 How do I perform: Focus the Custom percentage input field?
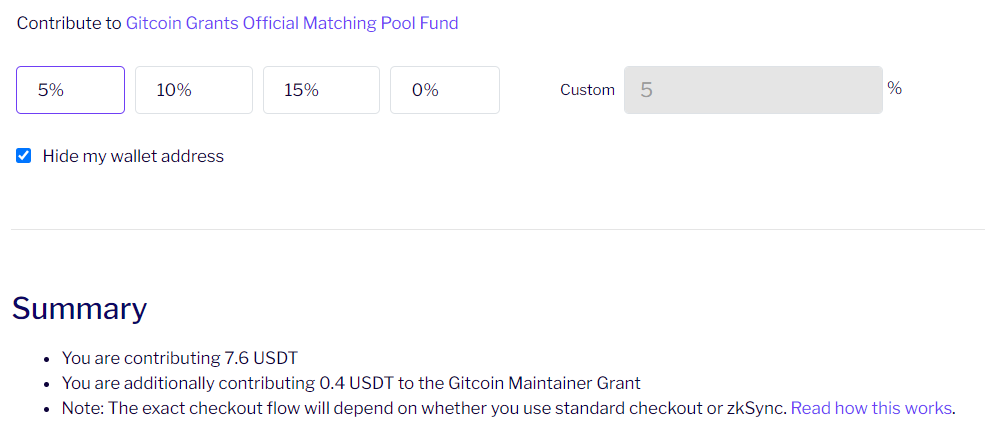752,90
